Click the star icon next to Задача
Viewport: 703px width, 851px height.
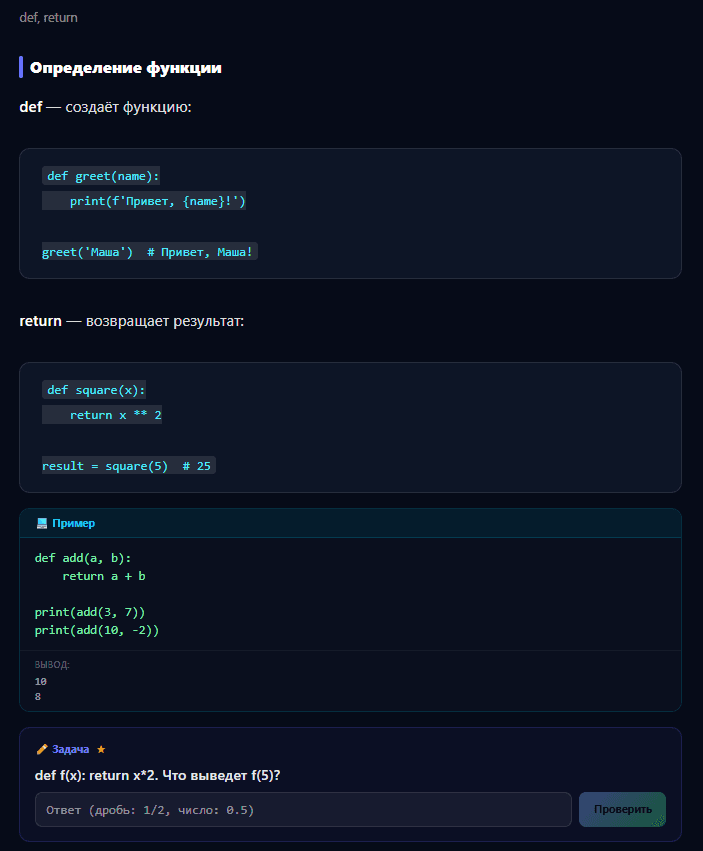101,749
